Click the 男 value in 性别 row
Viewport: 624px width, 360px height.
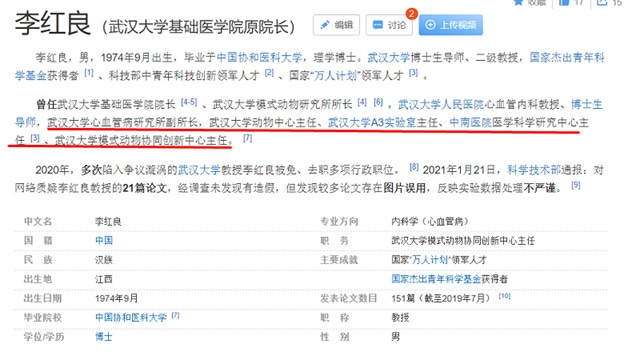click(x=396, y=337)
